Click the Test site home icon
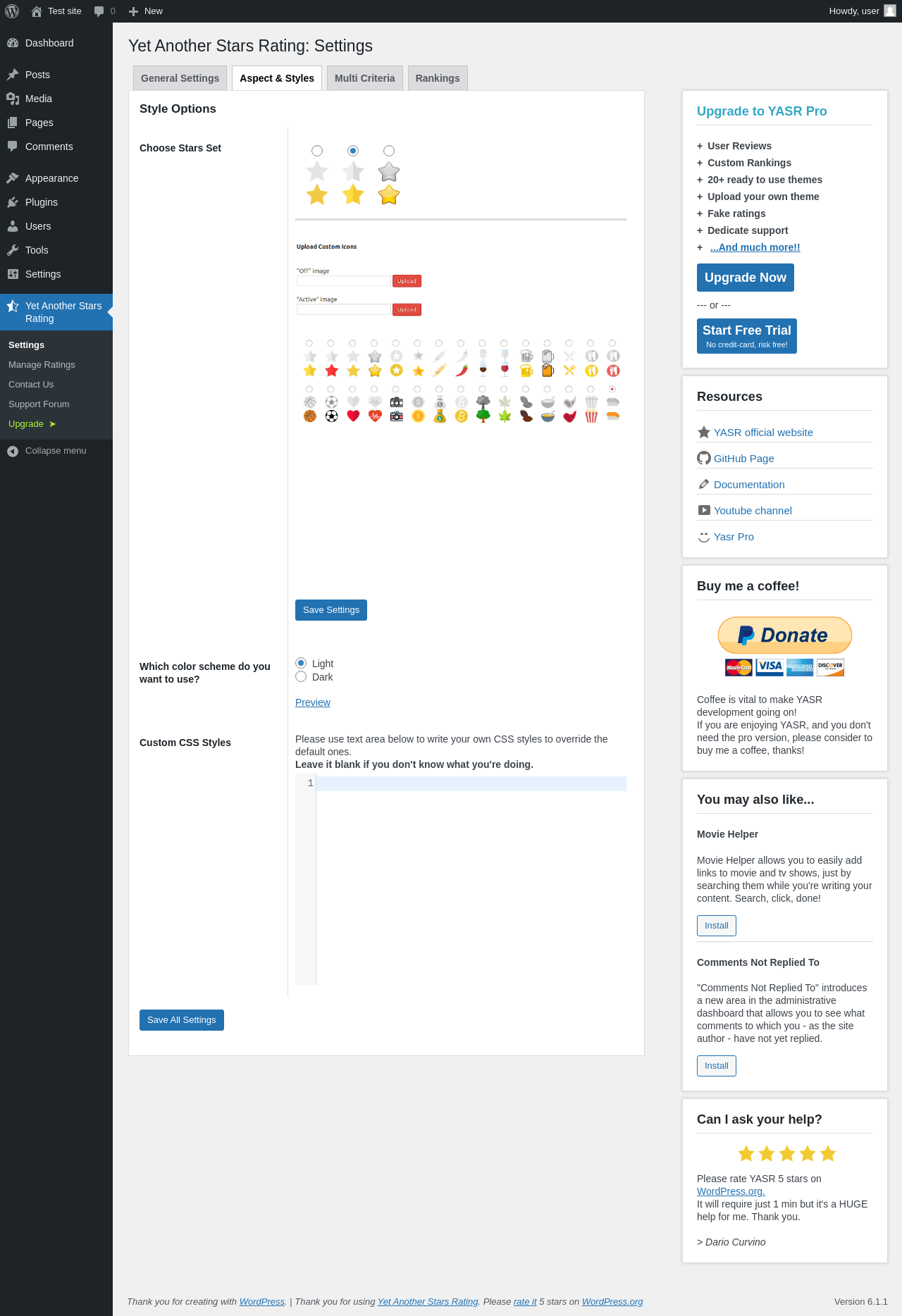 coord(37,11)
